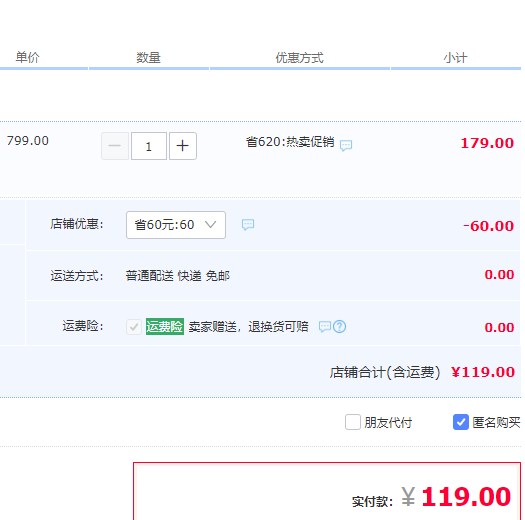Click the green 运费险 badge

tap(165, 326)
